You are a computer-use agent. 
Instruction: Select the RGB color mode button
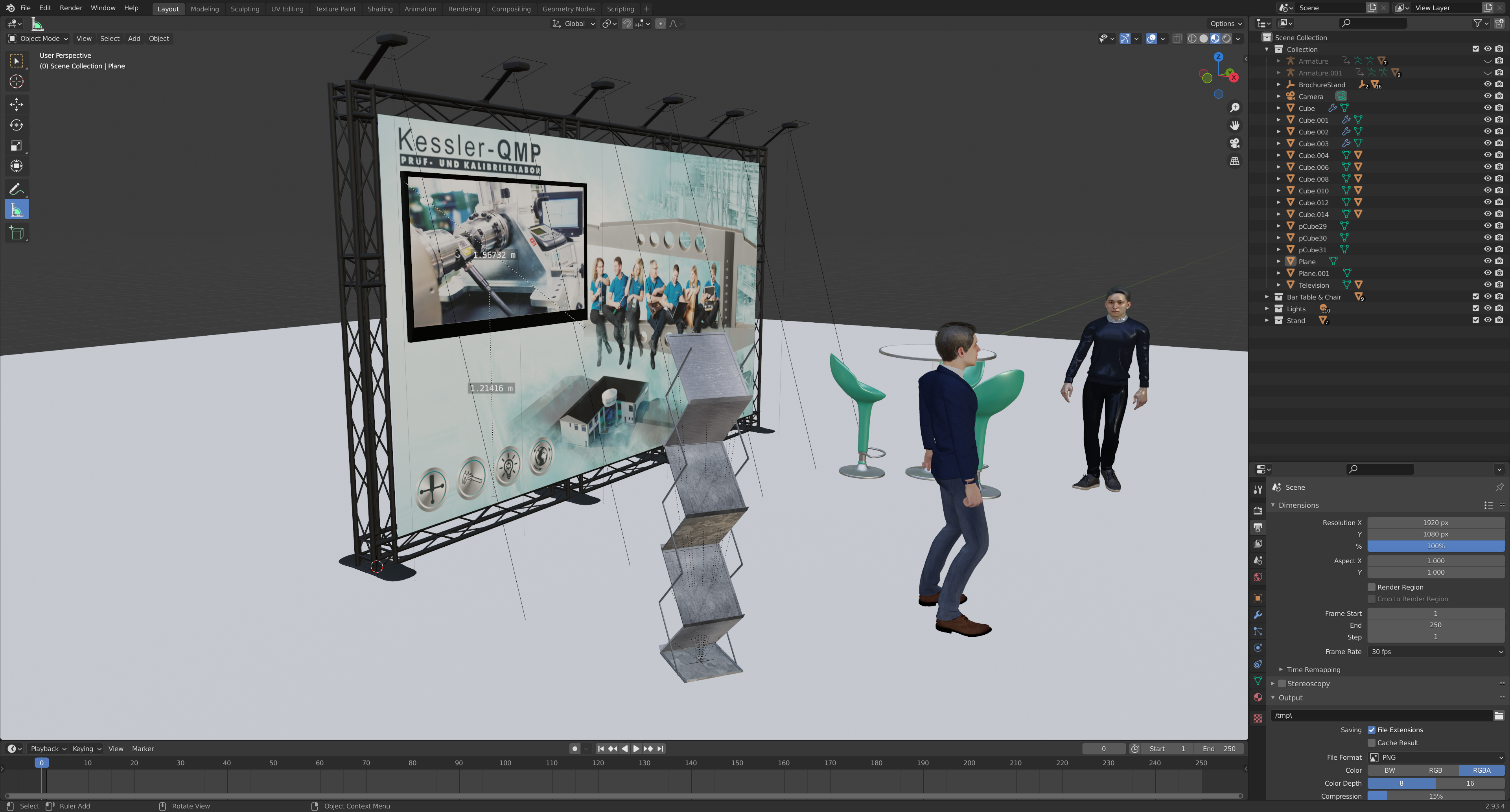[x=1435, y=770]
